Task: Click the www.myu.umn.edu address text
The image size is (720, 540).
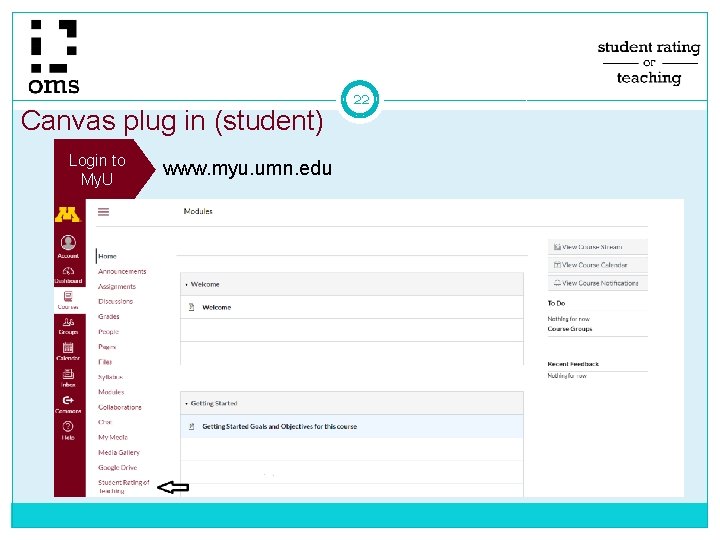Action: click(x=247, y=169)
